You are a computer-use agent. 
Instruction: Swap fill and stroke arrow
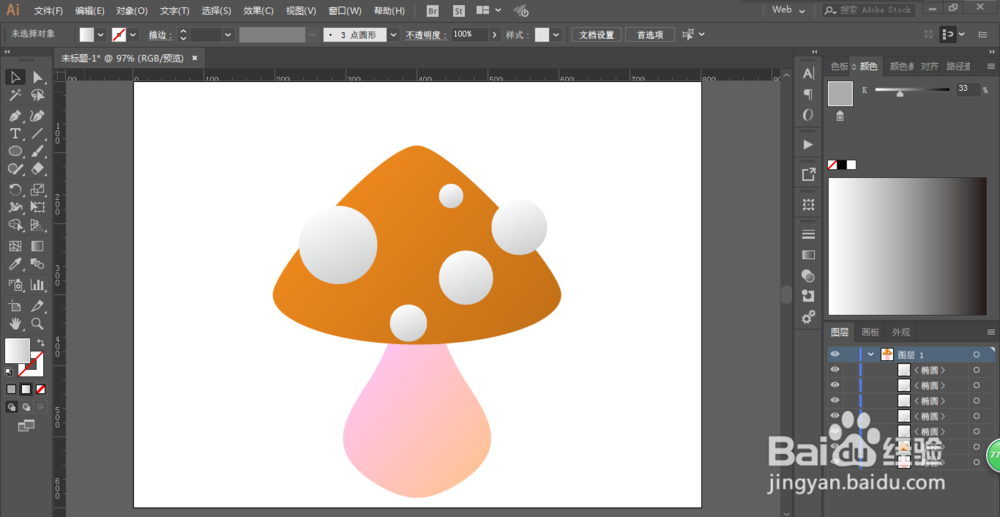click(41, 343)
